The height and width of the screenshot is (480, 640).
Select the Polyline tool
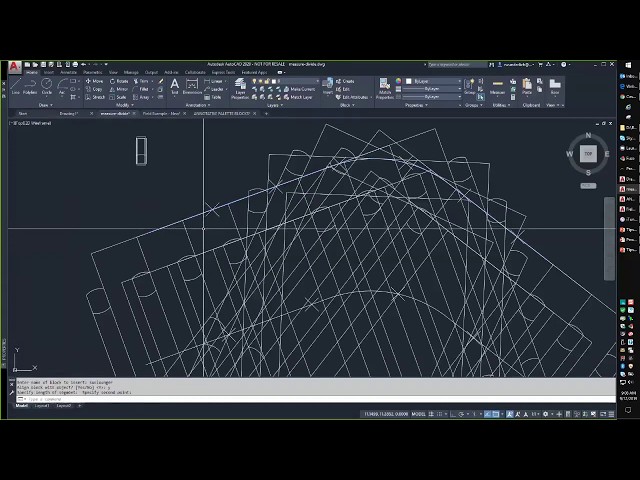coord(30,87)
